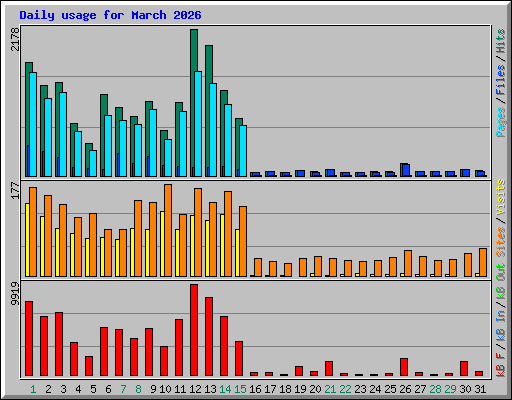This screenshot has height=400, width=512.
Task: Click the blue 'Files' legend label
Action: click(501, 80)
